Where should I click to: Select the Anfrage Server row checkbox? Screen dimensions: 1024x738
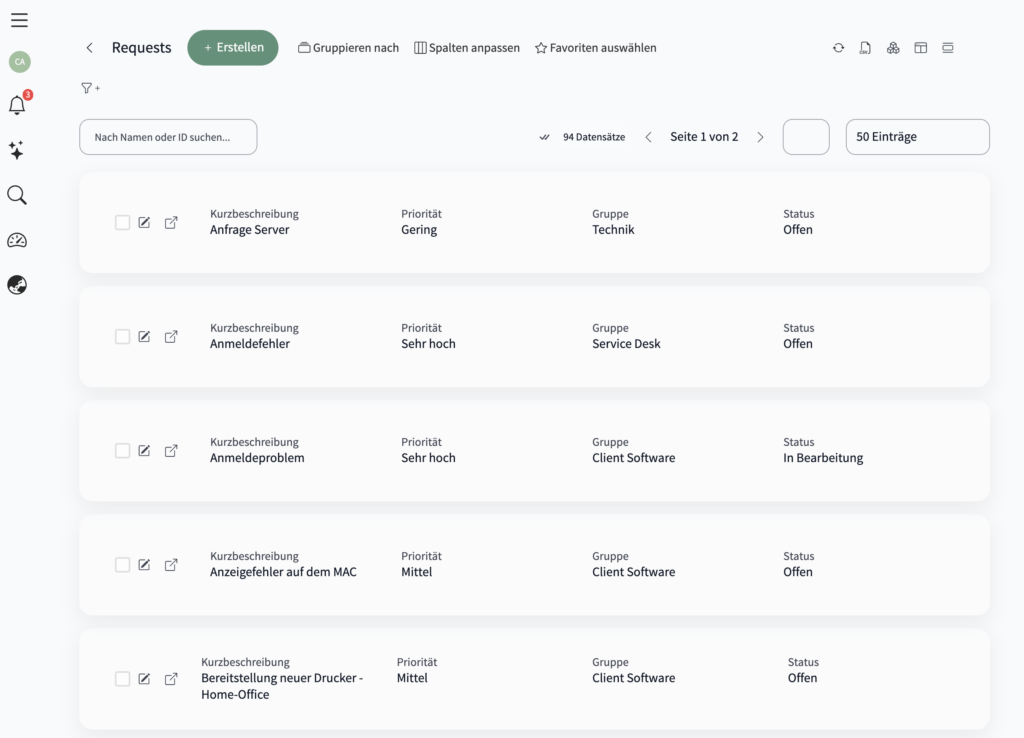122,223
